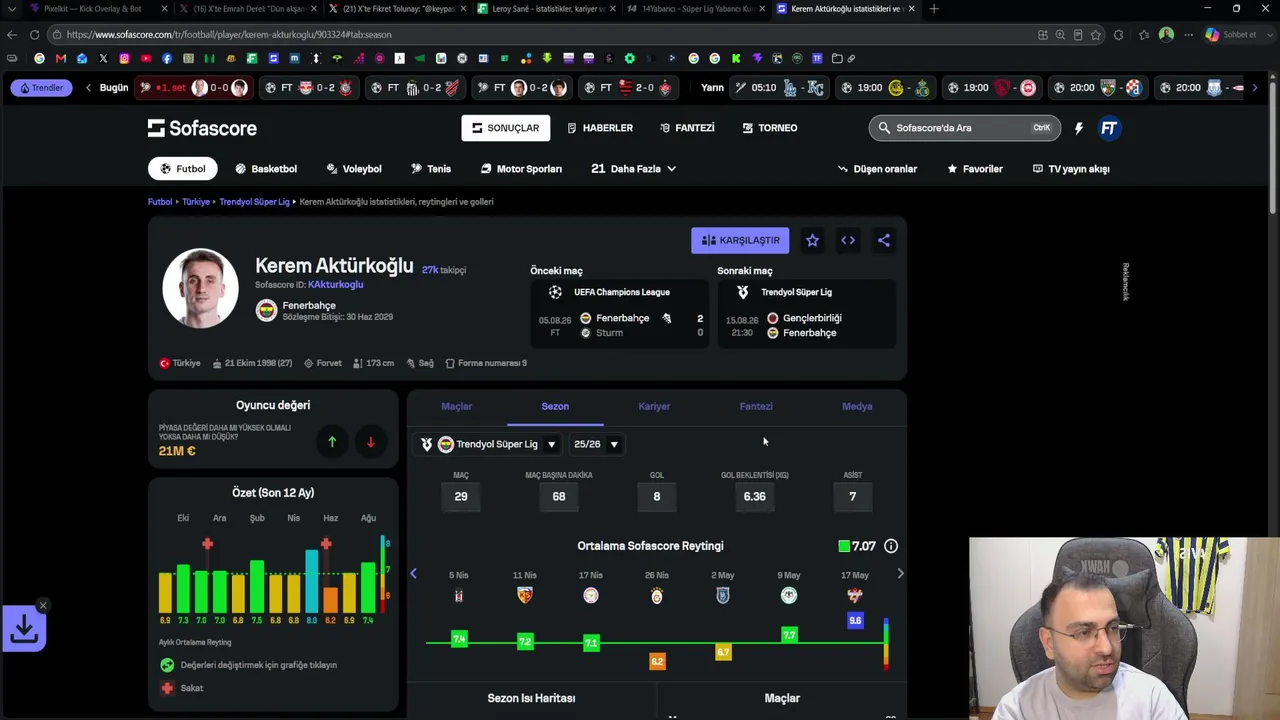Click the 6.2 rating marker on 26 Nis
The image size is (1280, 720).
(x=657, y=661)
